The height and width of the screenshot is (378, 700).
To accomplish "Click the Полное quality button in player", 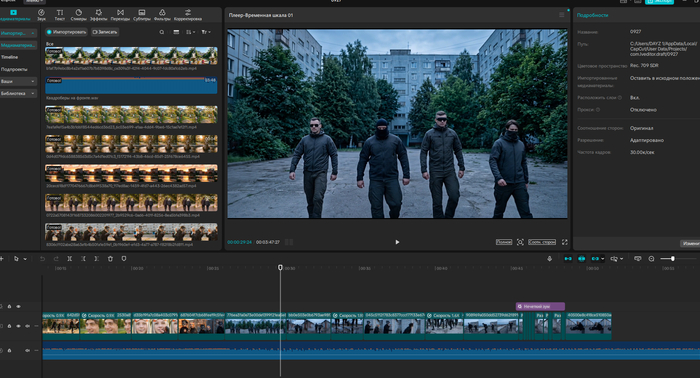I will click(x=504, y=242).
